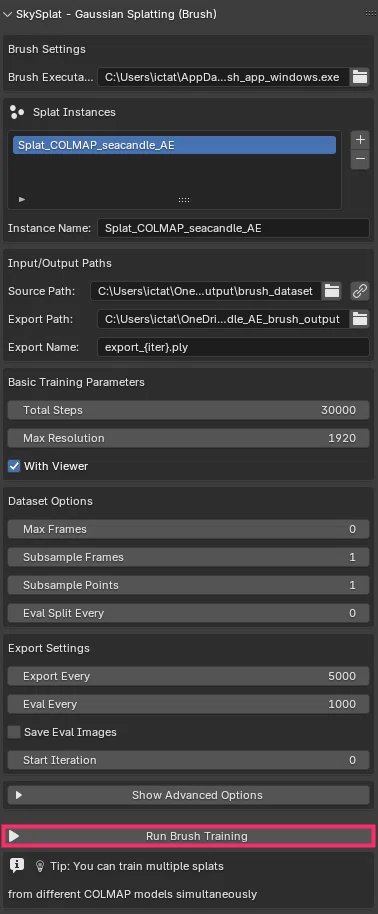
Task: Click the link icon beside Source Path
Action: click(x=360, y=291)
